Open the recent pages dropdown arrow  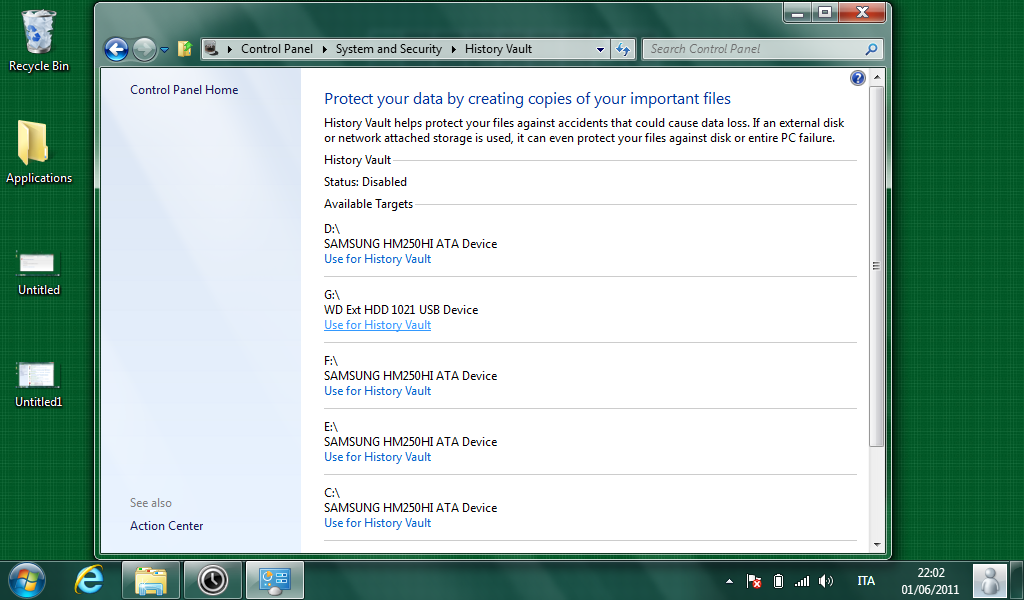[x=165, y=50]
